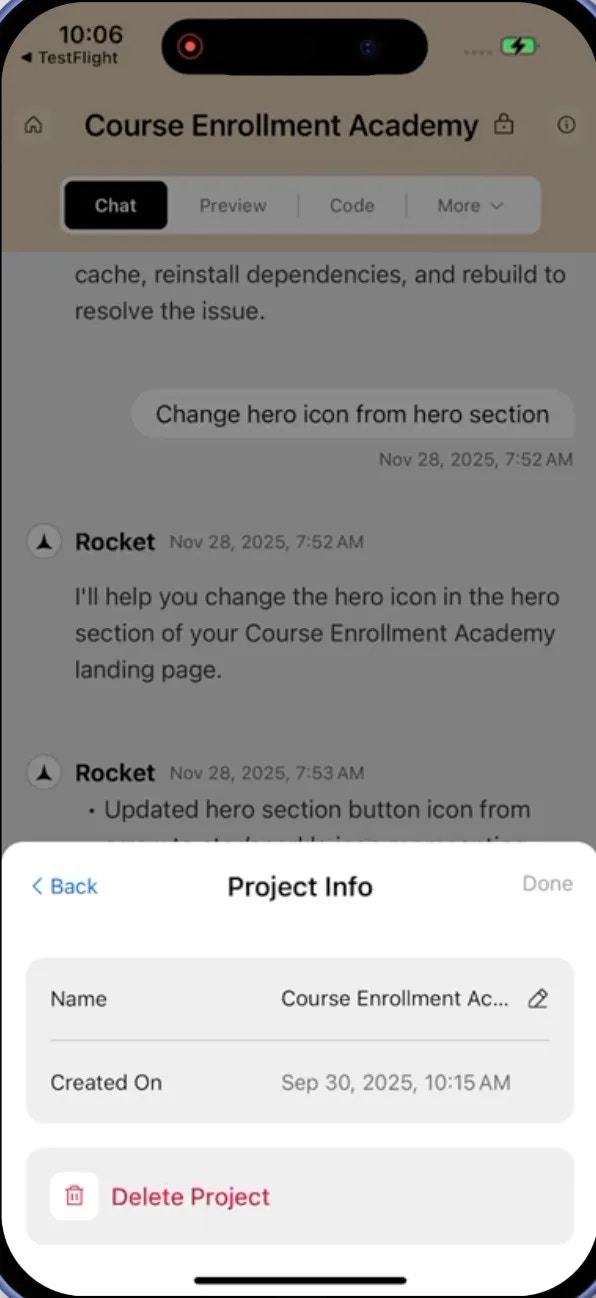
Task: Tap the Rocket avatar on the second reply
Action: point(43,772)
